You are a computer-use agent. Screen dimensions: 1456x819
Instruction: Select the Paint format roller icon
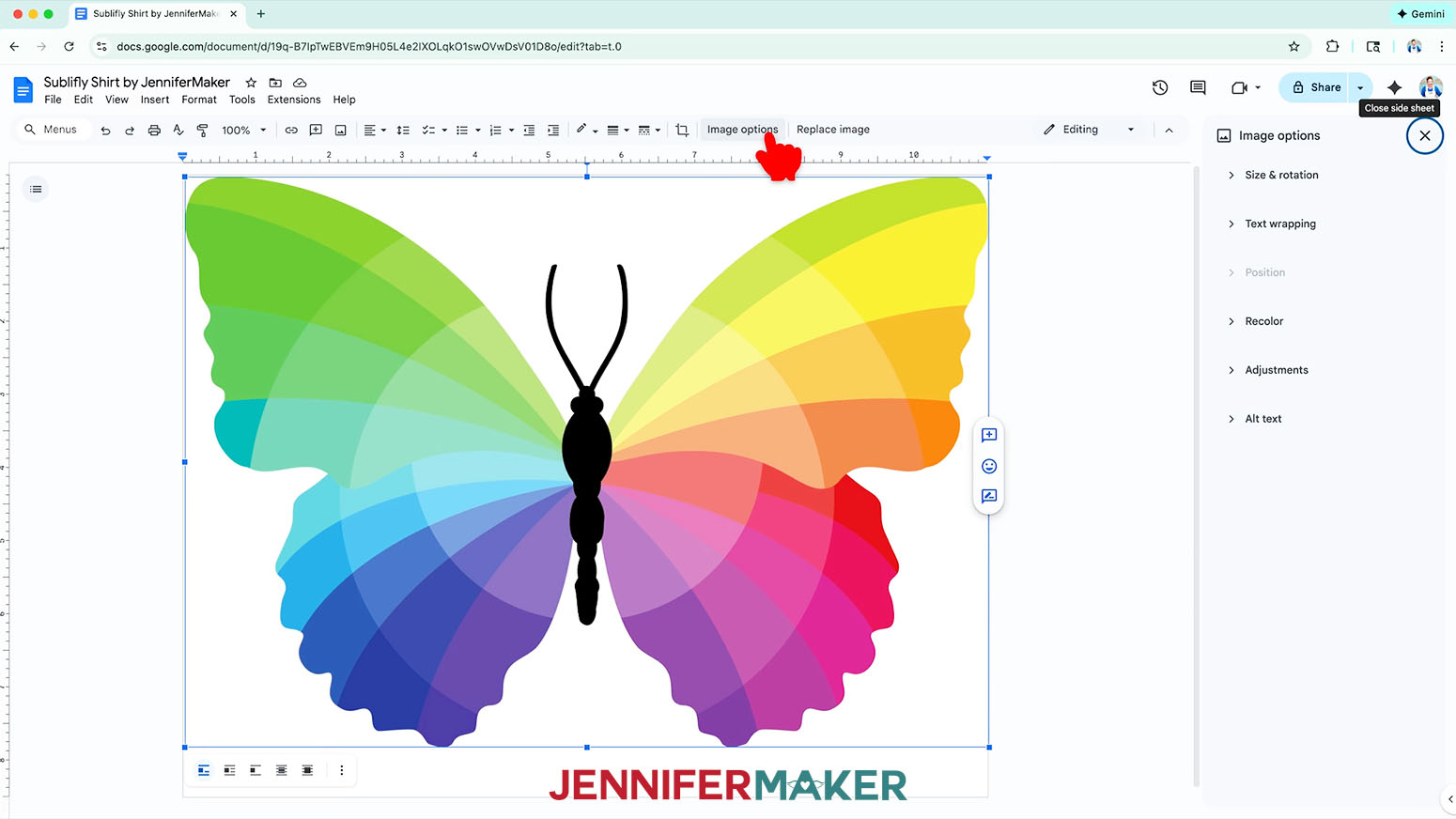tap(202, 131)
